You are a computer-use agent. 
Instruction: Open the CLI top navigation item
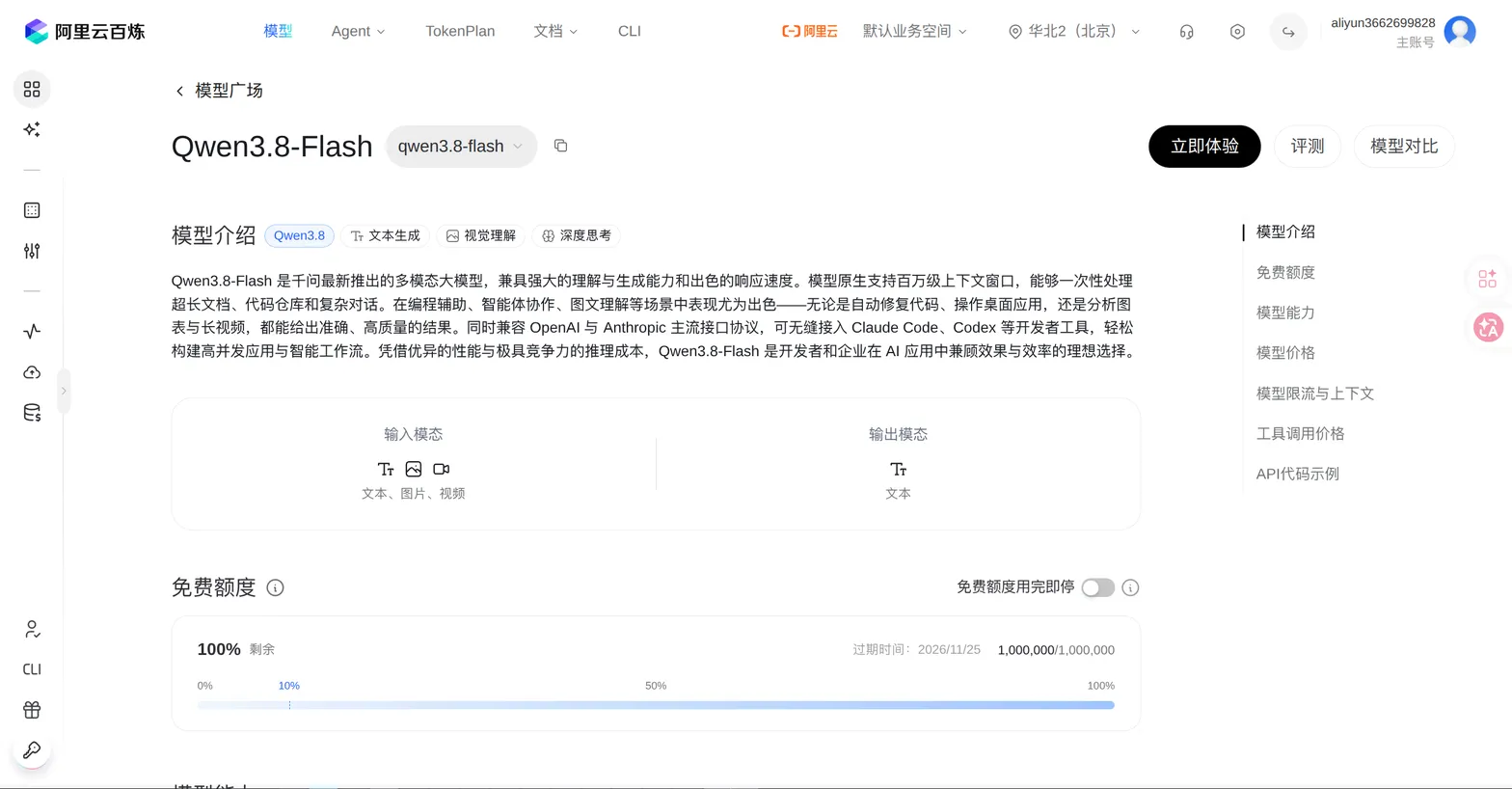pyautogui.click(x=629, y=31)
